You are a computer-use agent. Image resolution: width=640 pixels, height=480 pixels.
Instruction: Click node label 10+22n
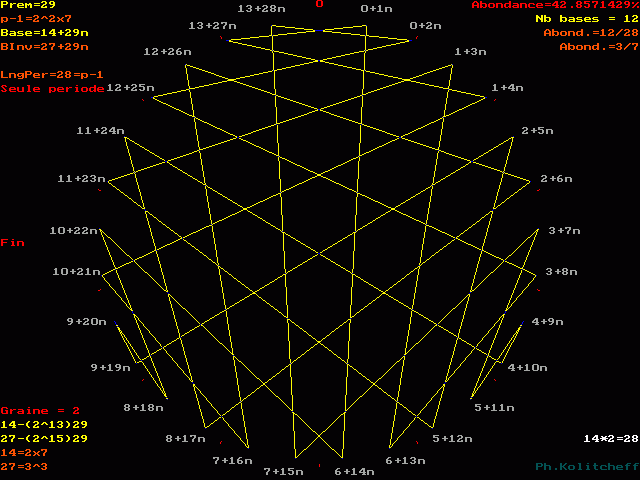pyautogui.click(x=75, y=231)
